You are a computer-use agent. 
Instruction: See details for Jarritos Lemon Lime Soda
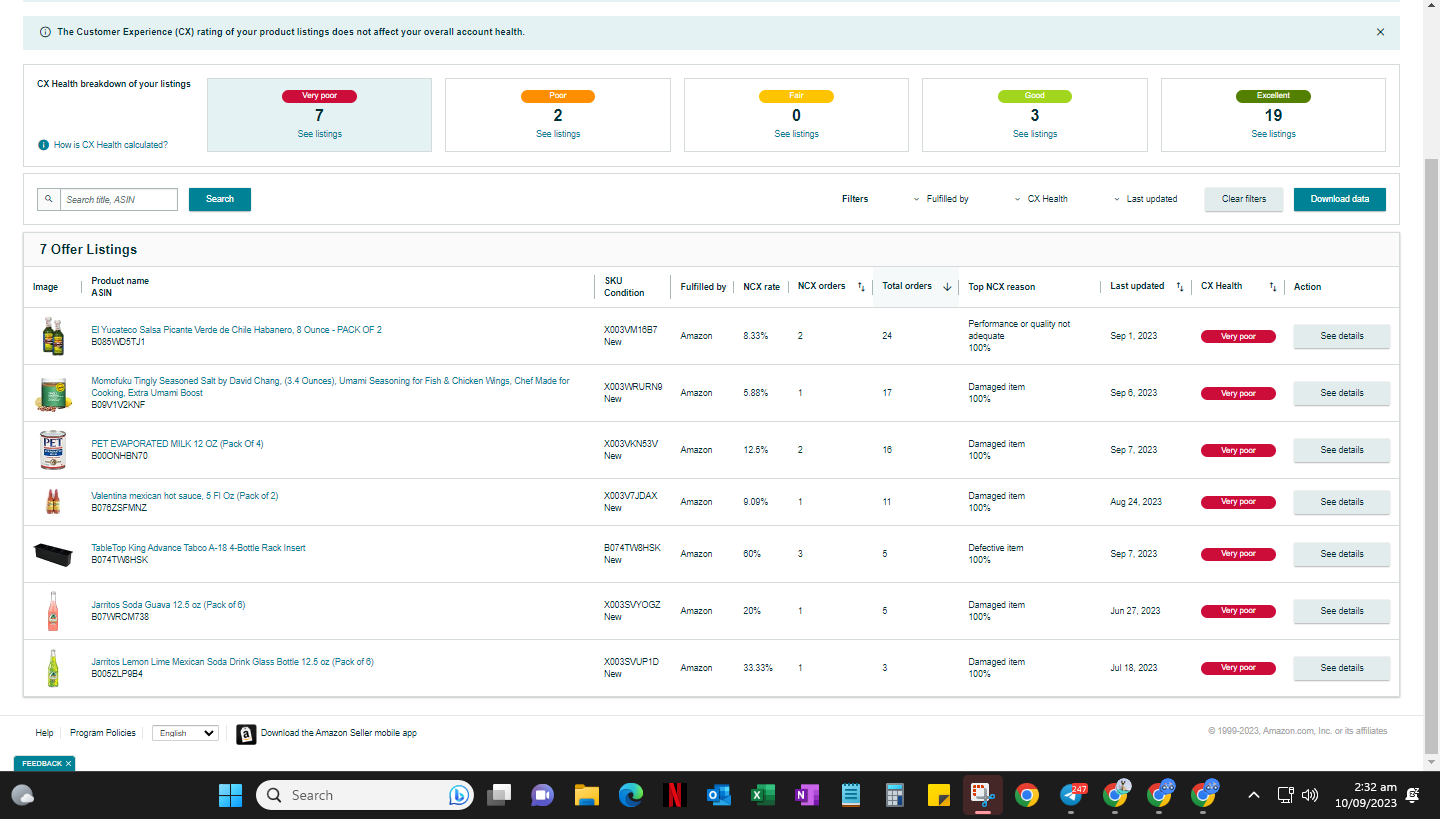(1342, 668)
